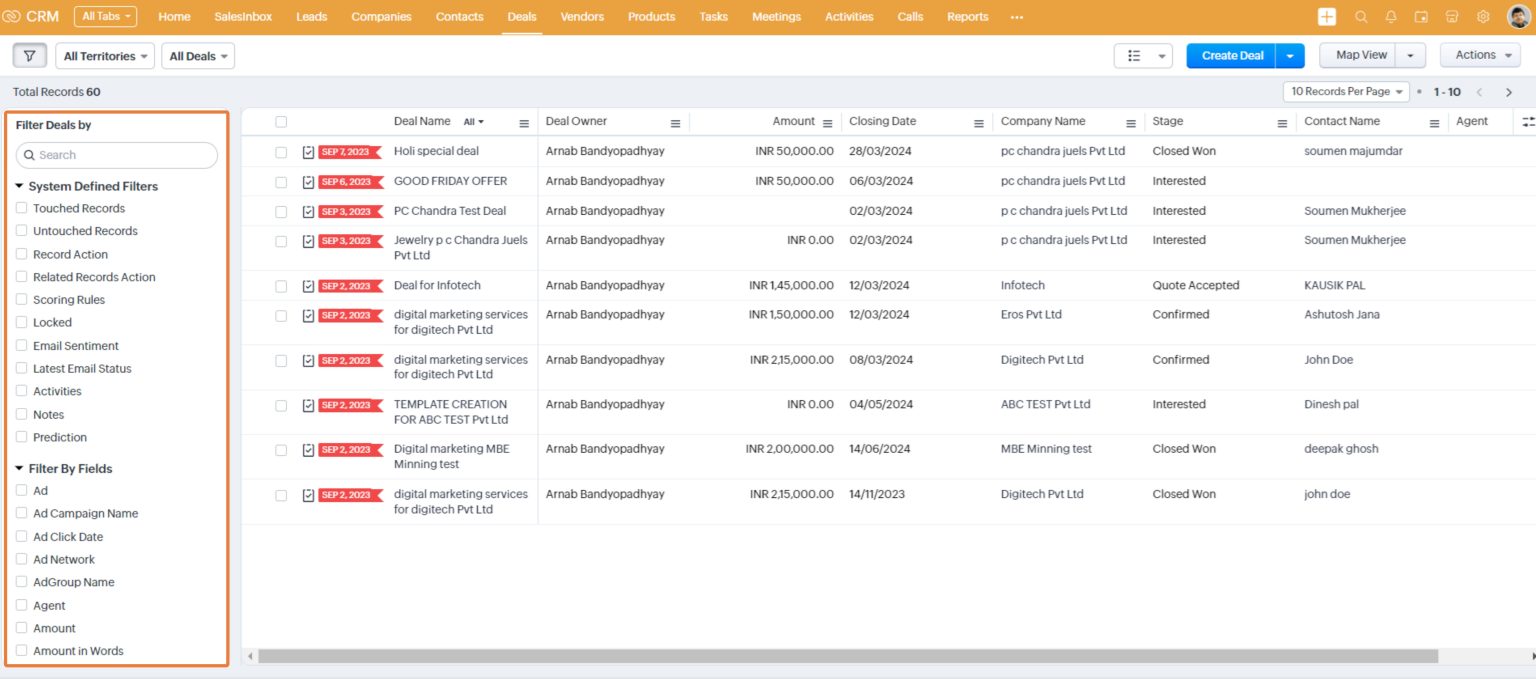Click the filter funnel icon above Total Records
This screenshot has width=1536, height=679.
point(29,55)
